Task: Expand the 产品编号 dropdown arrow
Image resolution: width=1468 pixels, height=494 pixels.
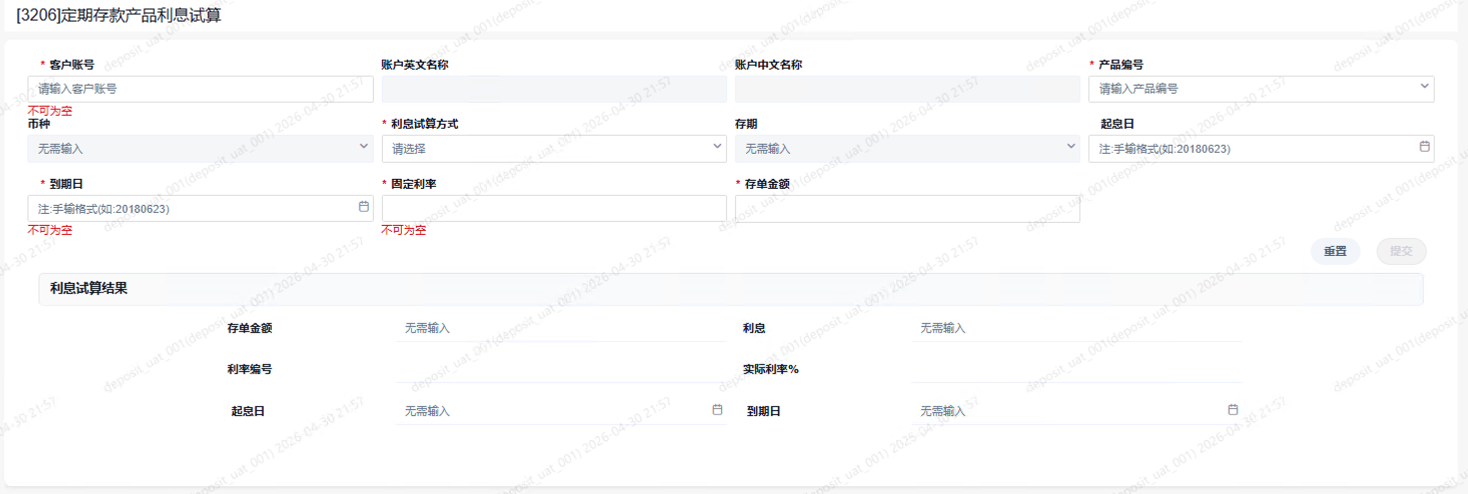Action: pyautogui.click(x=1424, y=87)
